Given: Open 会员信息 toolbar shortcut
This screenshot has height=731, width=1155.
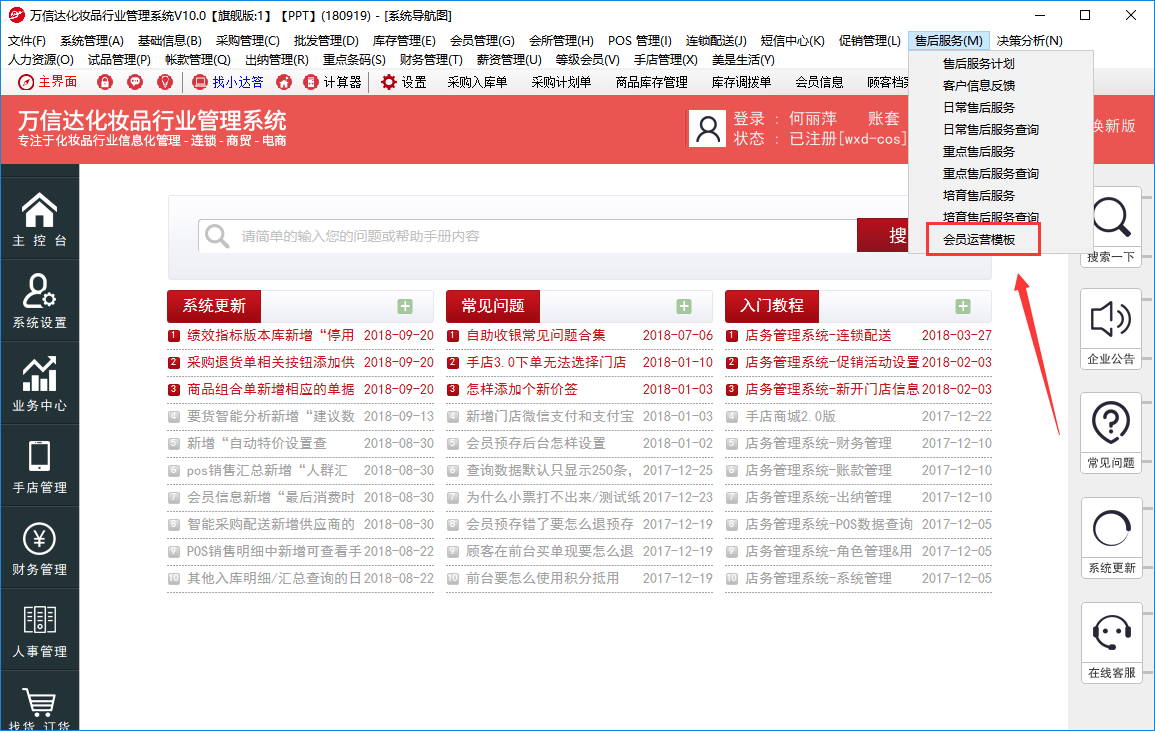Looking at the screenshot, I should (x=819, y=83).
